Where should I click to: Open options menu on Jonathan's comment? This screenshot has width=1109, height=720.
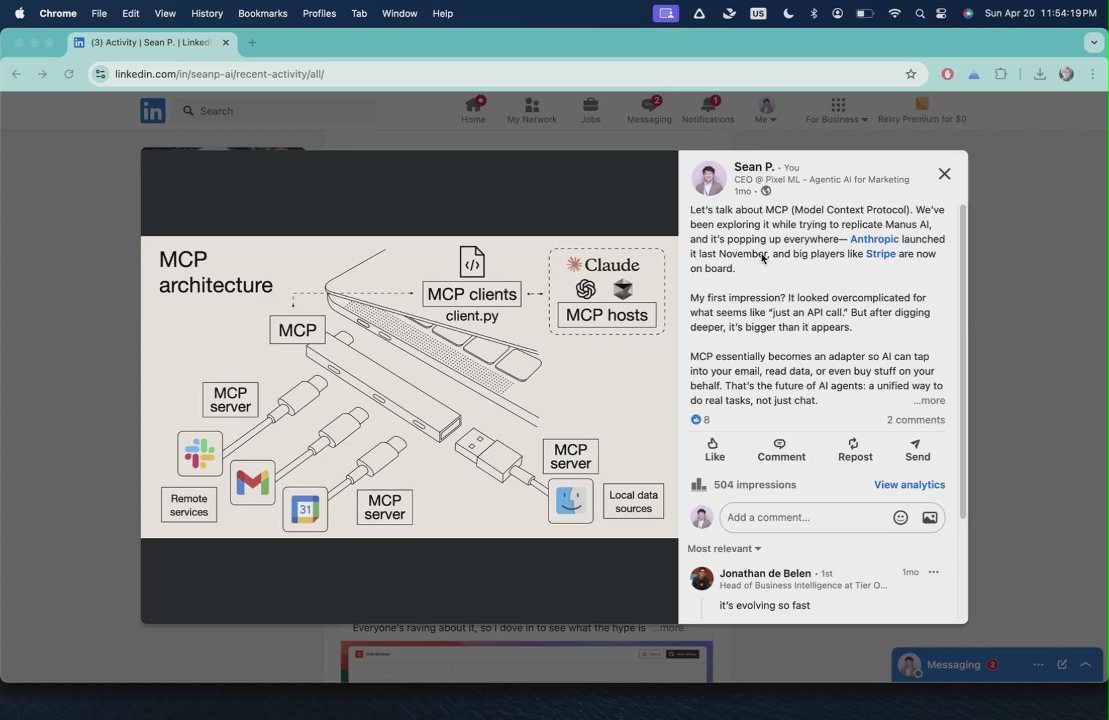[x=934, y=572]
